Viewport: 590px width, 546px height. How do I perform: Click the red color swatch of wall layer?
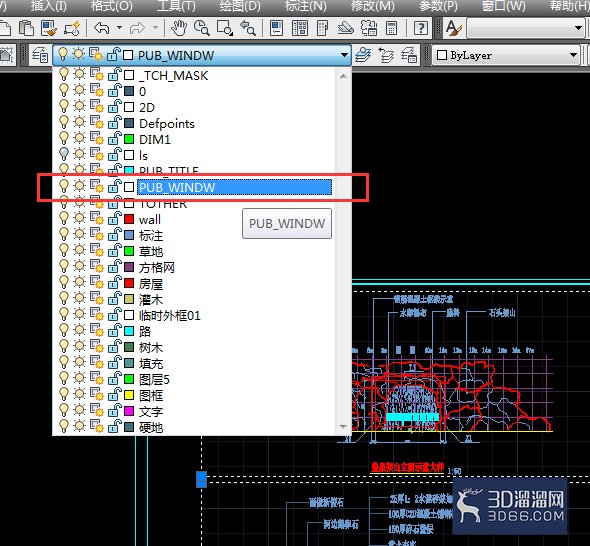[129, 219]
